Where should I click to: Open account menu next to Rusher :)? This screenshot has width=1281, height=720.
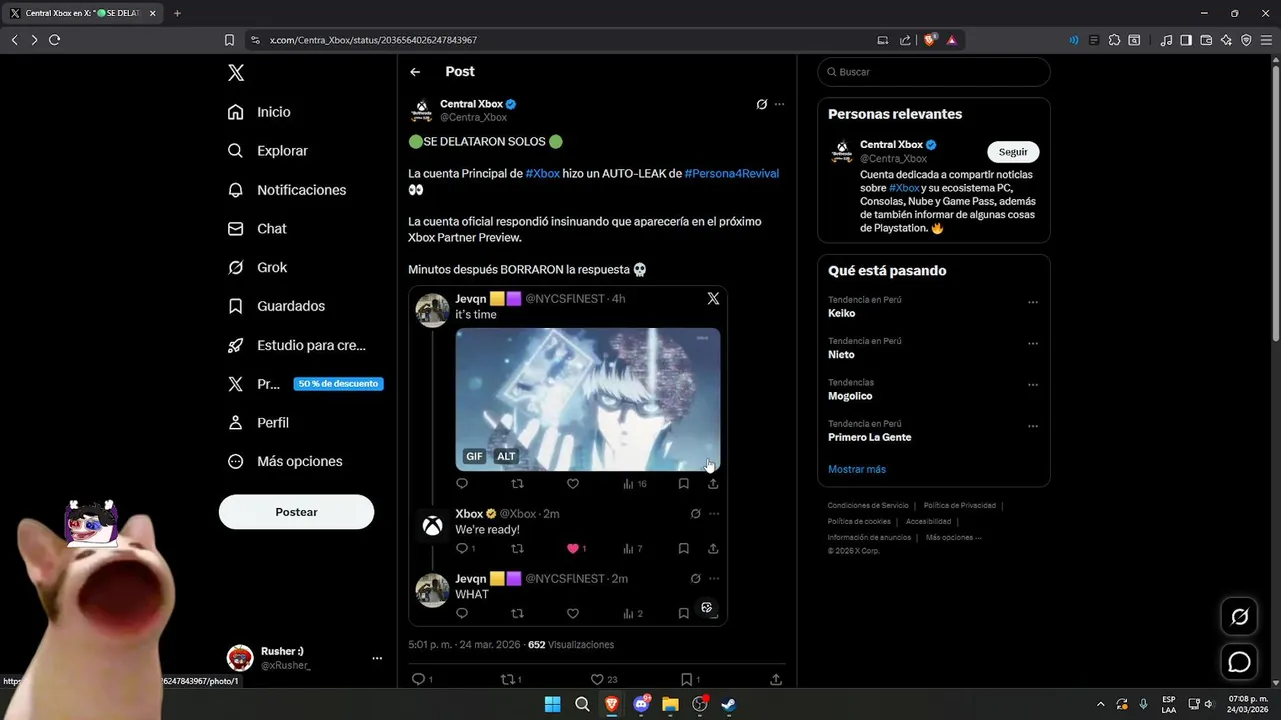point(377,658)
